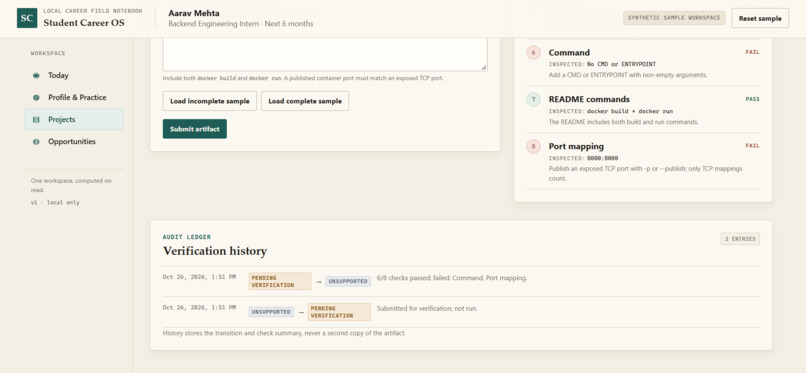
Task: Click the step 7 README commands number badge
Action: pyautogui.click(x=533, y=100)
